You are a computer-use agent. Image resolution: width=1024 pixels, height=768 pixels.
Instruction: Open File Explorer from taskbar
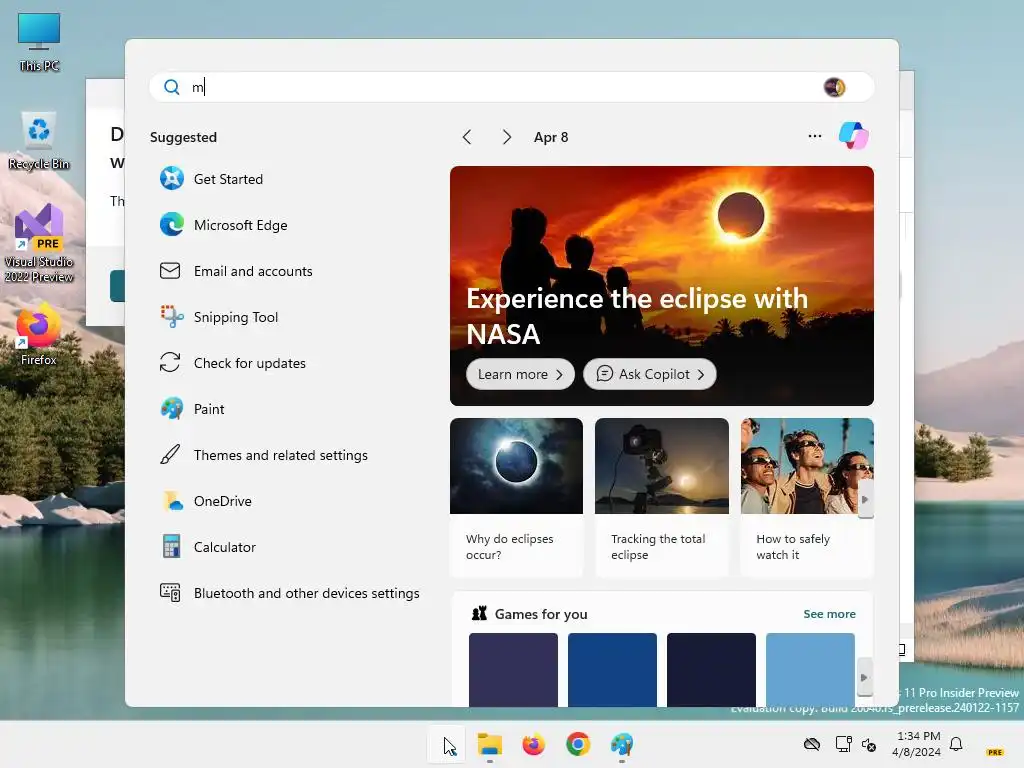pos(489,744)
